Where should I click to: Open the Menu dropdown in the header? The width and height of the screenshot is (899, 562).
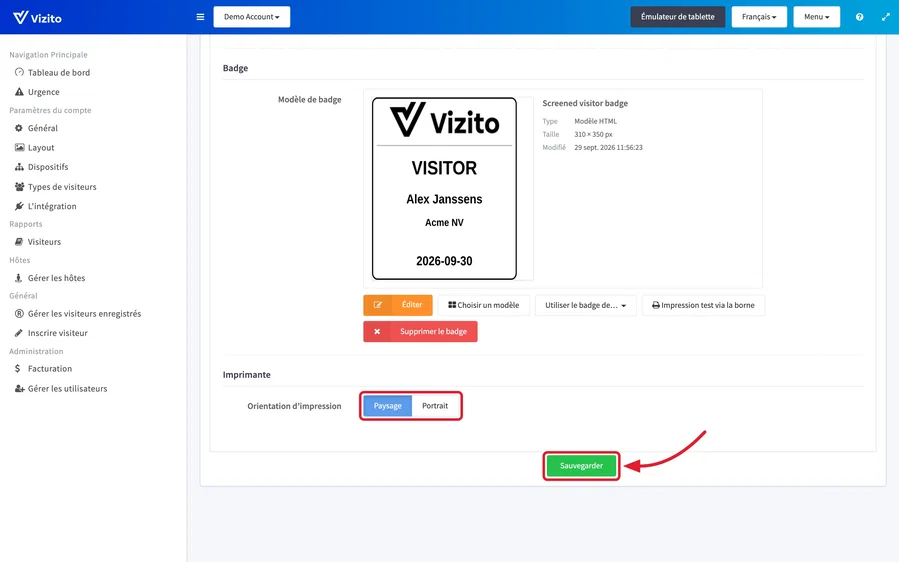816,17
